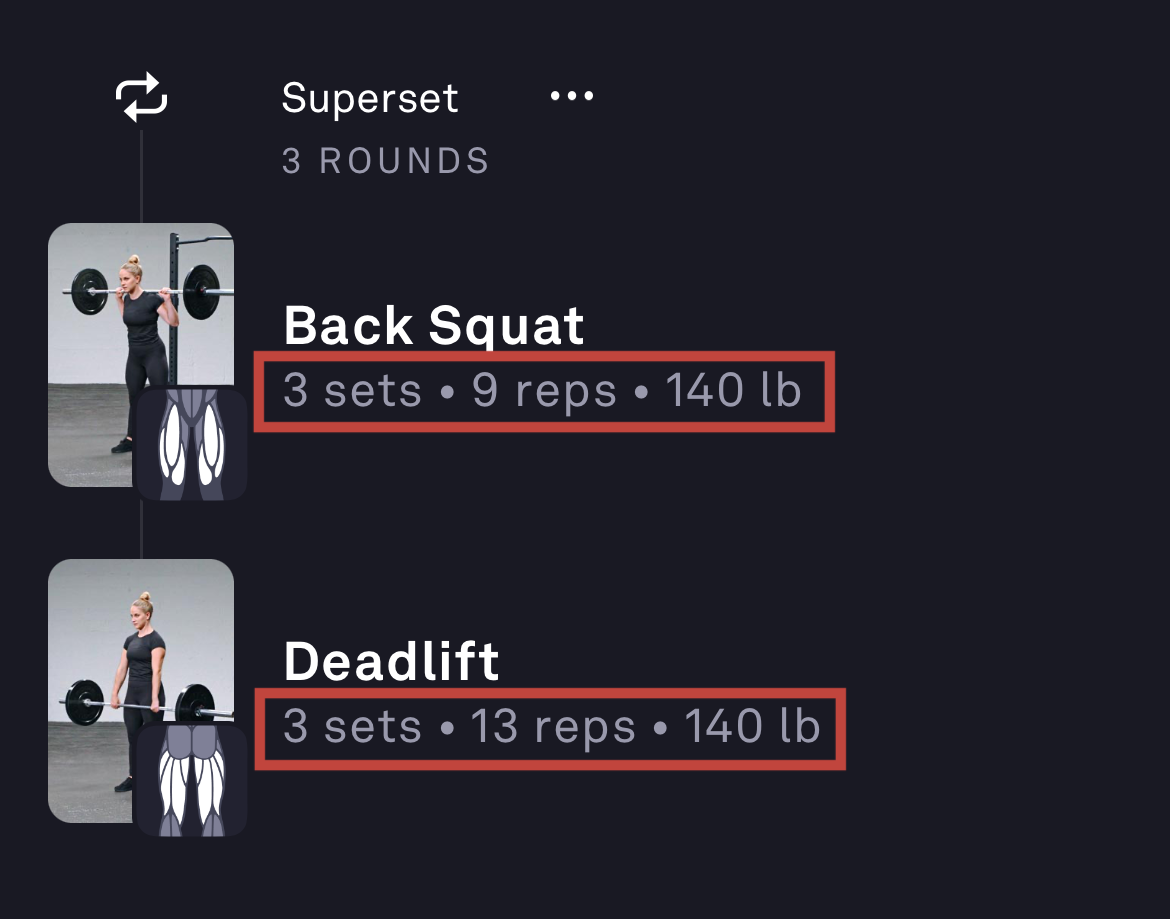Tap the 3 ROUNDS label
The width and height of the screenshot is (1170, 919).
[x=386, y=161]
